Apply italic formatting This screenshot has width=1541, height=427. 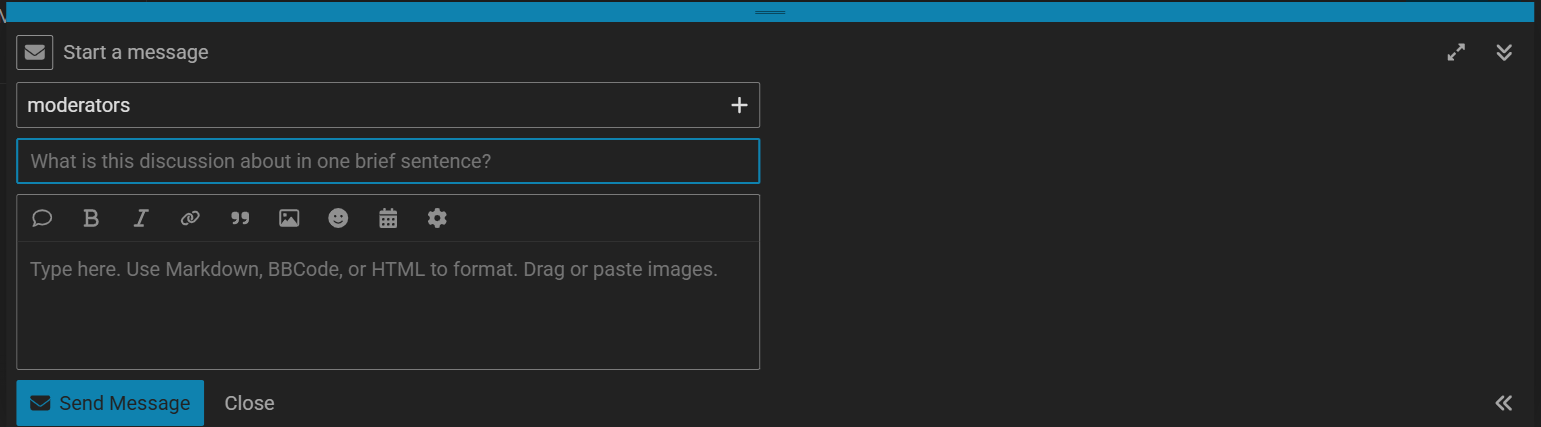coord(141,218)
